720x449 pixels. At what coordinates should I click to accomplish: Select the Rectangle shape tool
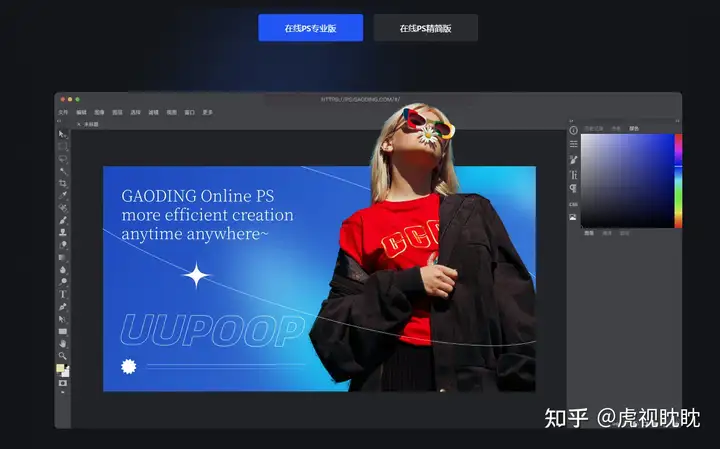[x=62, y=331]
